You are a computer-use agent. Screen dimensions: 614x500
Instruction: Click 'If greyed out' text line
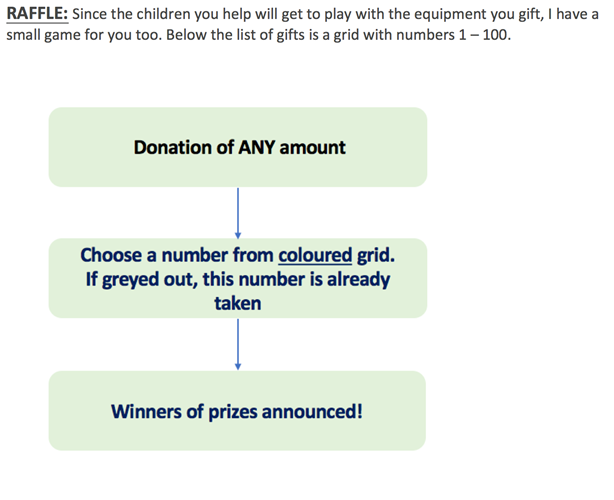(238, 280)
